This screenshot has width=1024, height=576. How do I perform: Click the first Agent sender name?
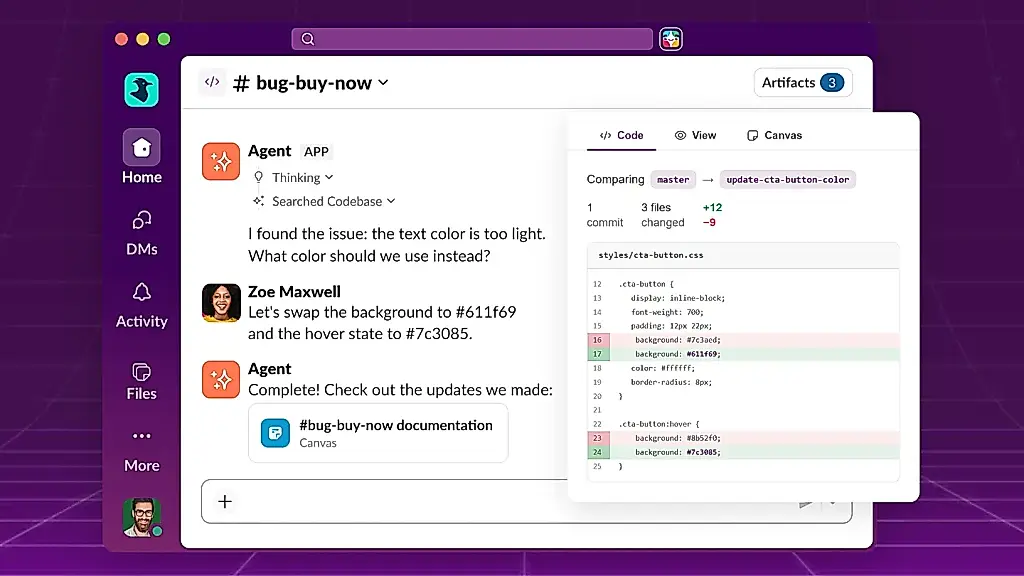tap(269, 151)
